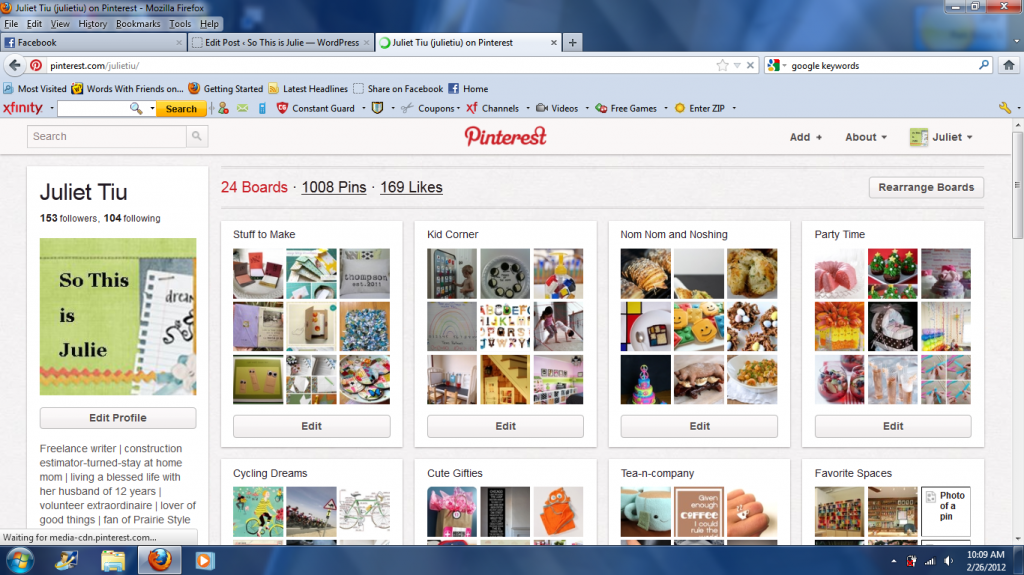1024x575 pixels.
Task: Open a new tab with the plus button
Action: (x=573, y=42)
